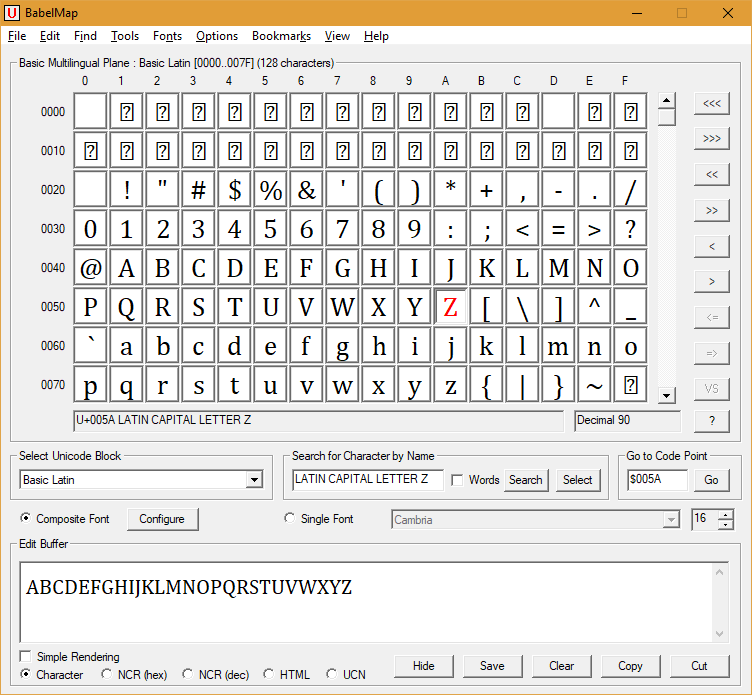Select the { left curly bracket cell
The image size is (752, 695).
(x=486, y=385)
